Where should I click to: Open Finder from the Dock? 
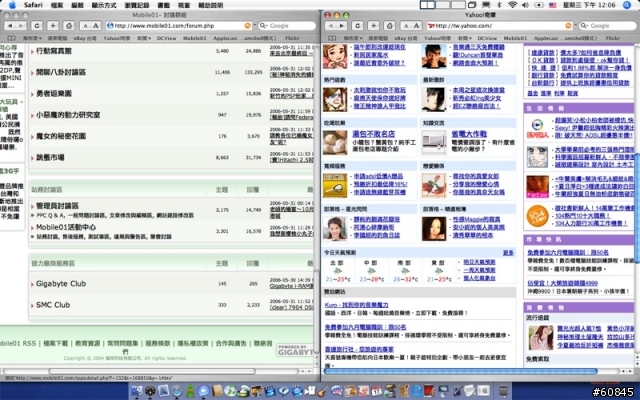coord(136,391)
